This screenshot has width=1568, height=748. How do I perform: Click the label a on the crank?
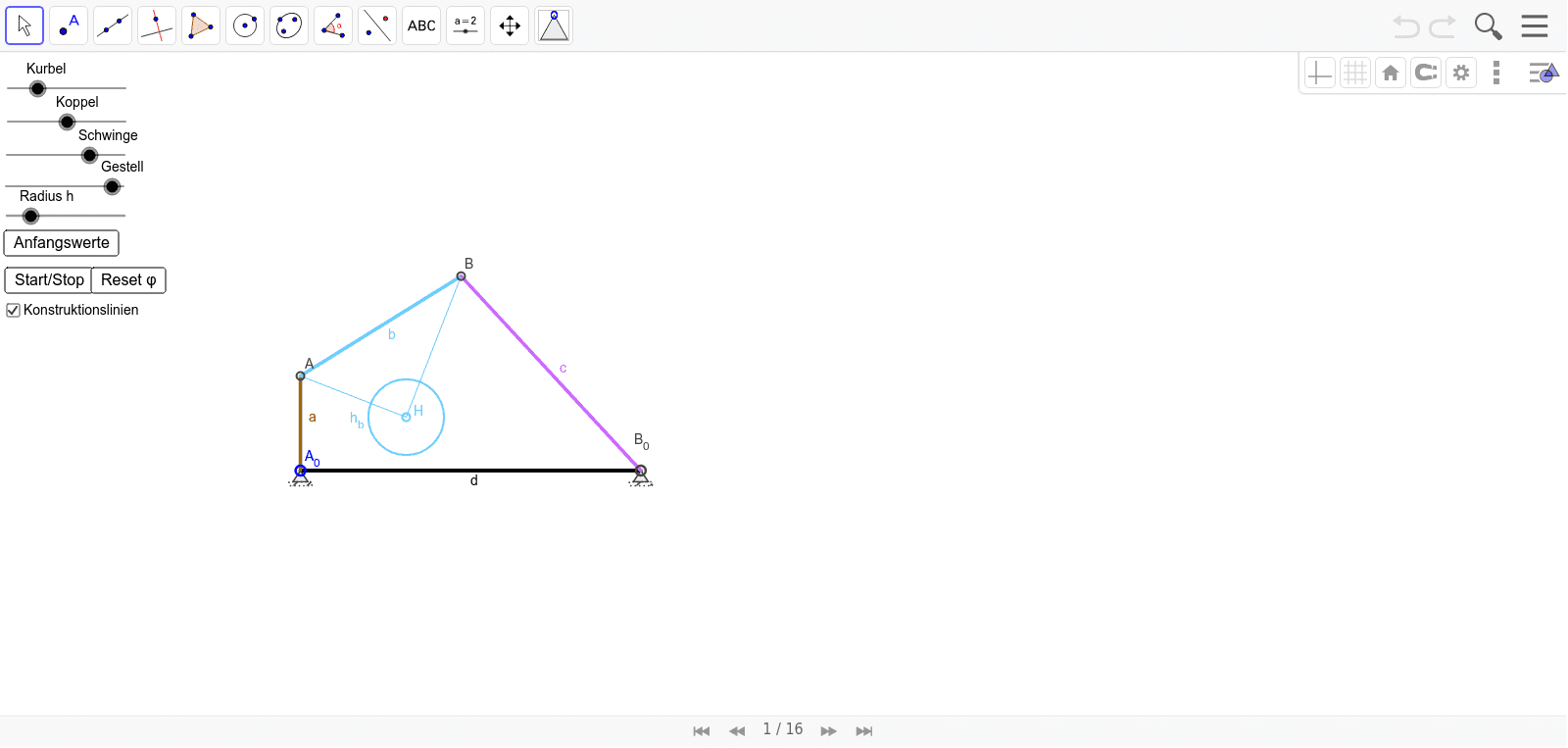[x=313, y=418]
